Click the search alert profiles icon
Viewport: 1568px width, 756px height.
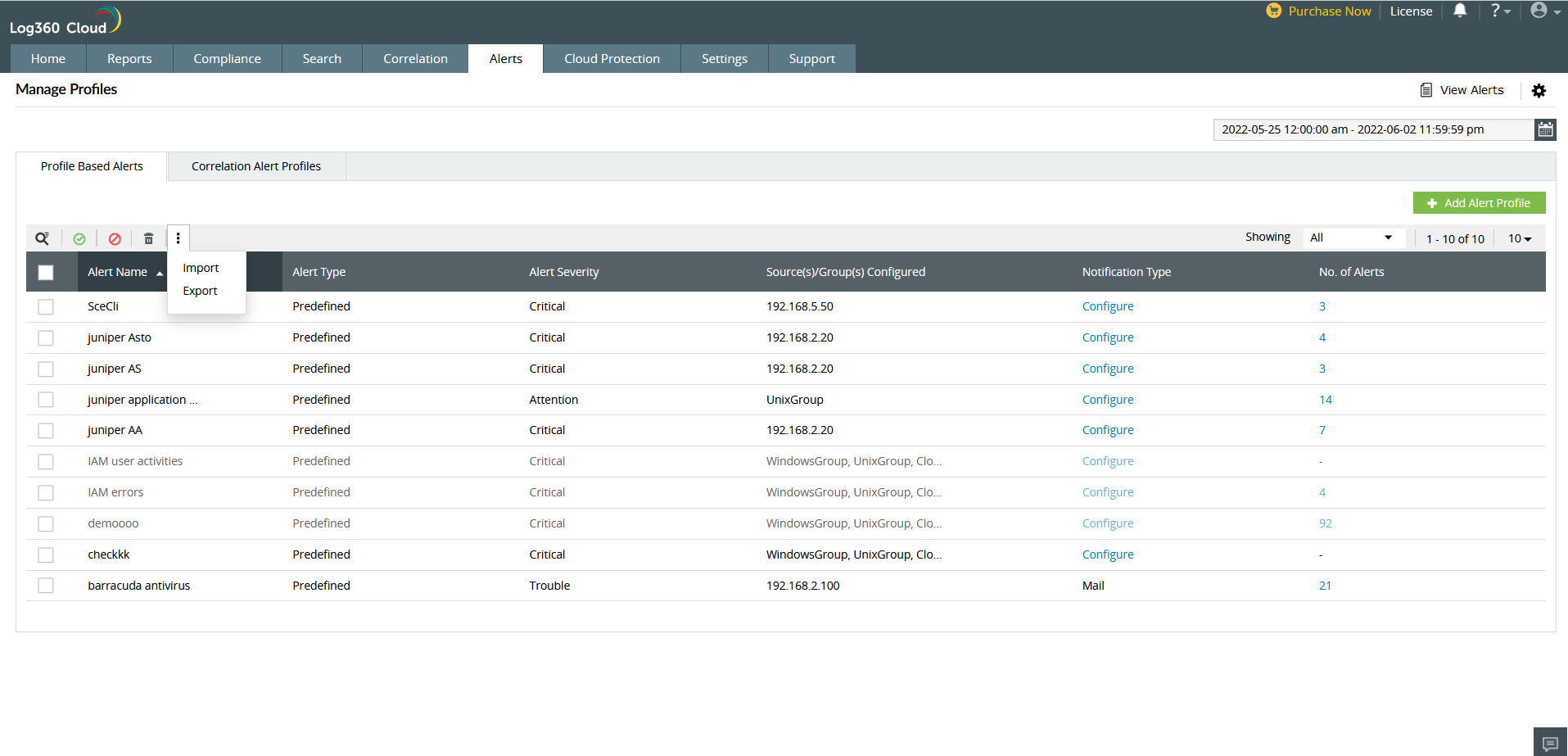[42, 238]
